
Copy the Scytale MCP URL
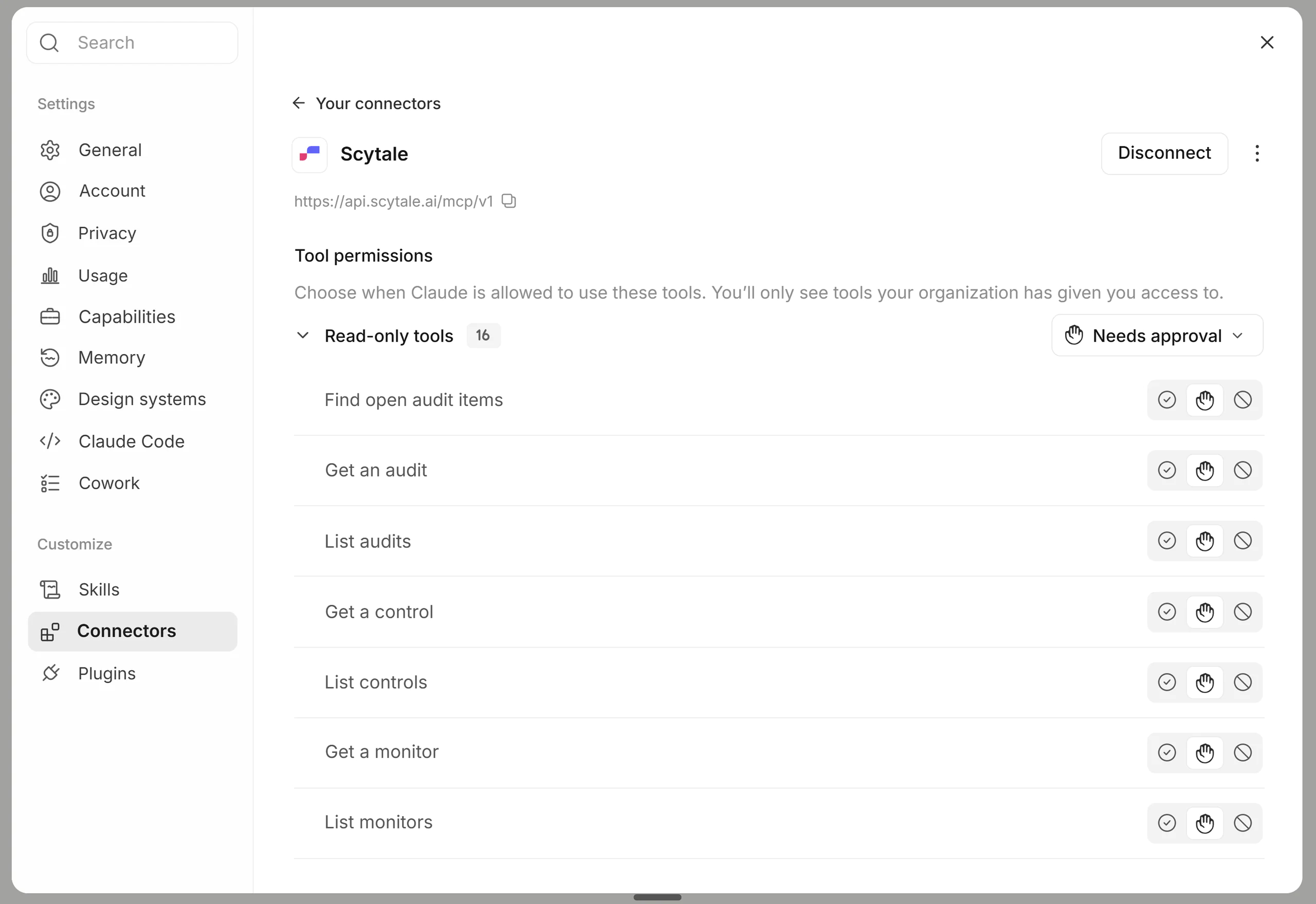[x=509, y=201]
